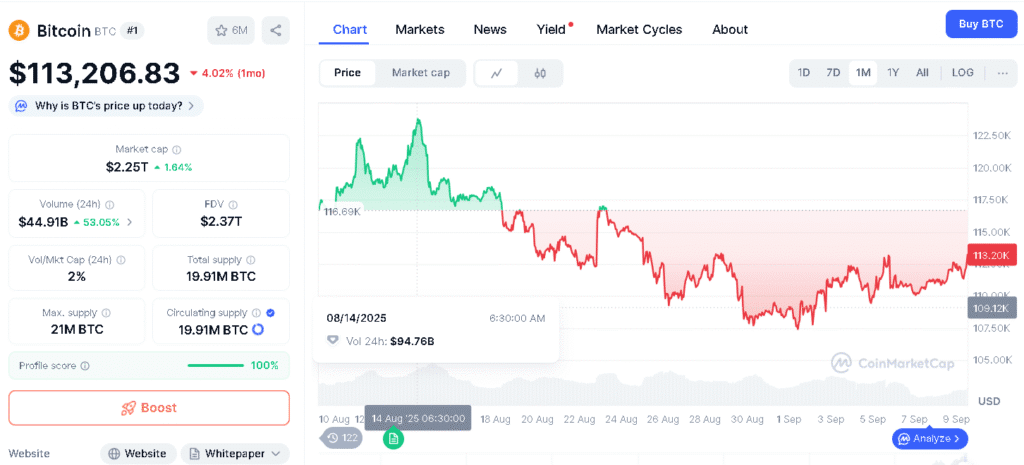Toggle chart to Market cap view
Viewport: 1024px width, 465px height.
click(x=420, y=73)
